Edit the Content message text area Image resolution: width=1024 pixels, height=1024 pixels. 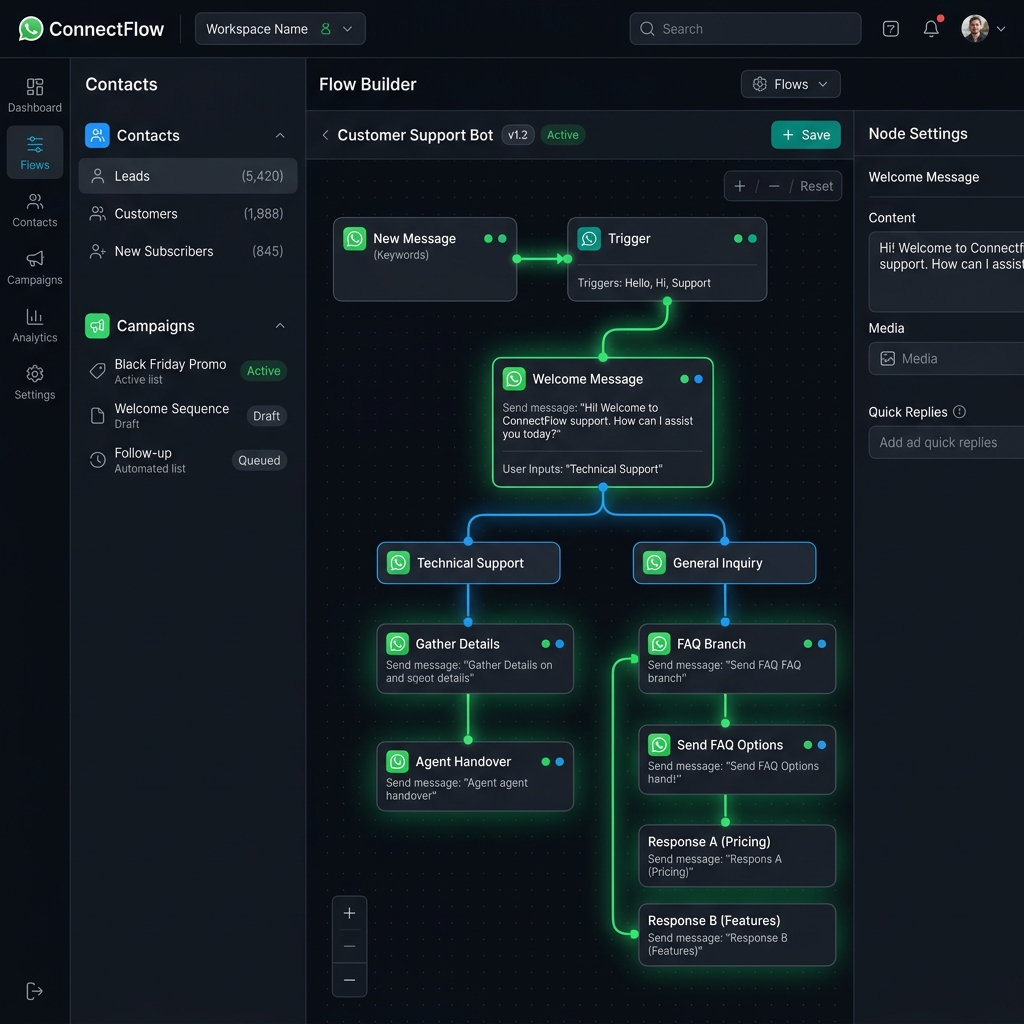click(946, 272)
